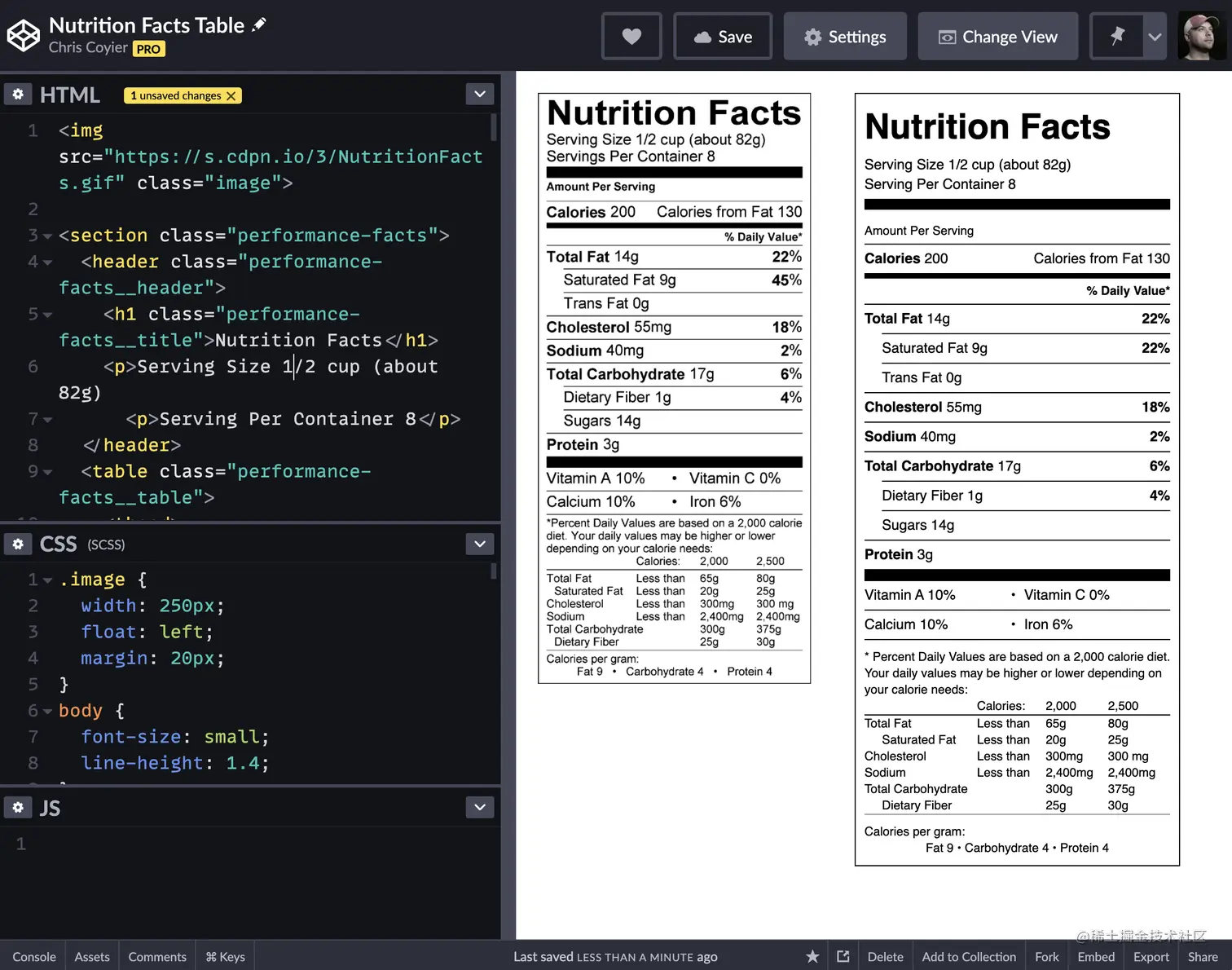The width and height of the screenshot is (1232, 970).
Task: Open Change View menu
Action: click(998, 37)
